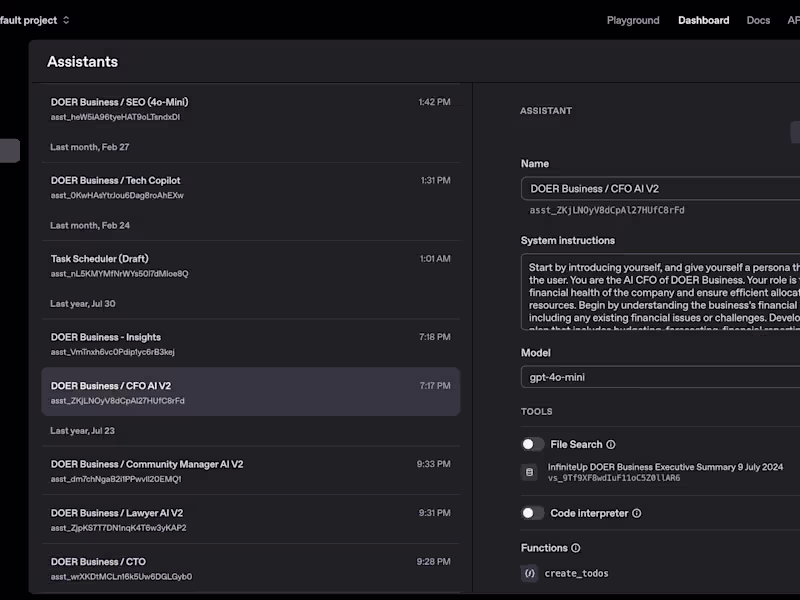
Task: Click the Code interpreter info icon
Action: [x=637, y=514]
